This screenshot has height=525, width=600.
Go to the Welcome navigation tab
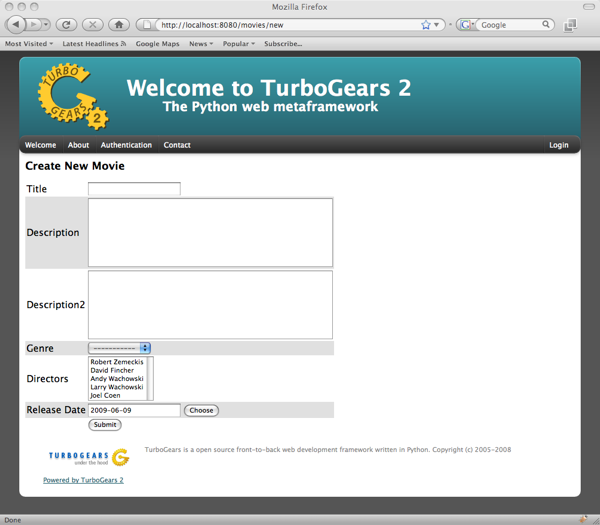tap(40, 145)
